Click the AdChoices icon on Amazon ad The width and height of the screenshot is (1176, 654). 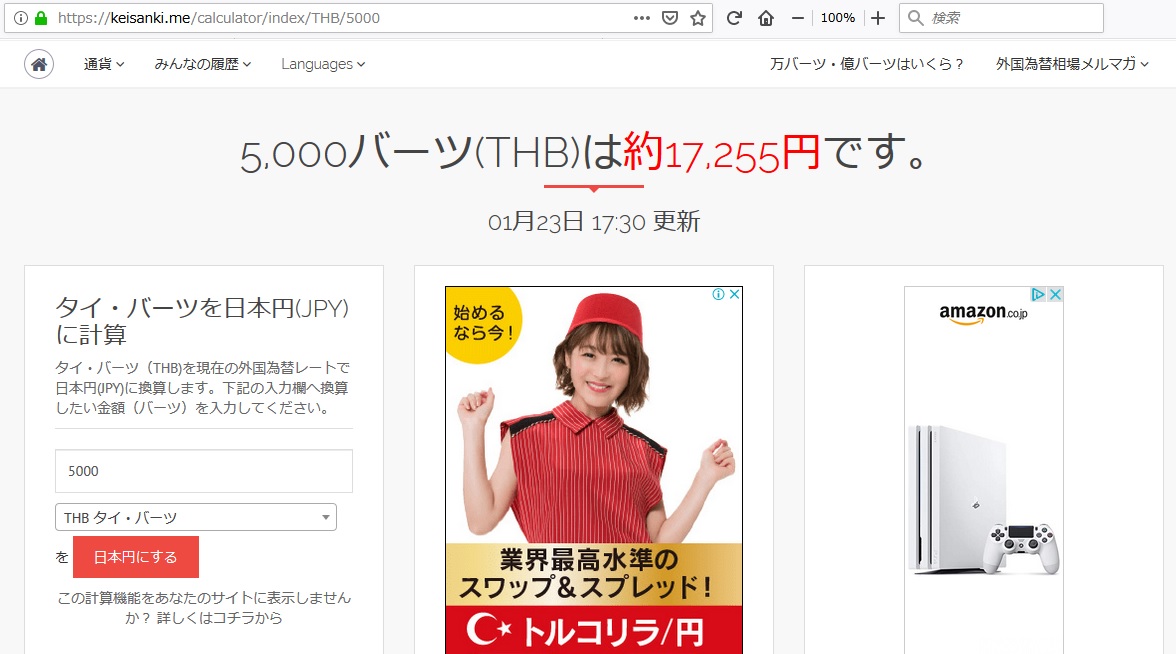point(1038,294)
